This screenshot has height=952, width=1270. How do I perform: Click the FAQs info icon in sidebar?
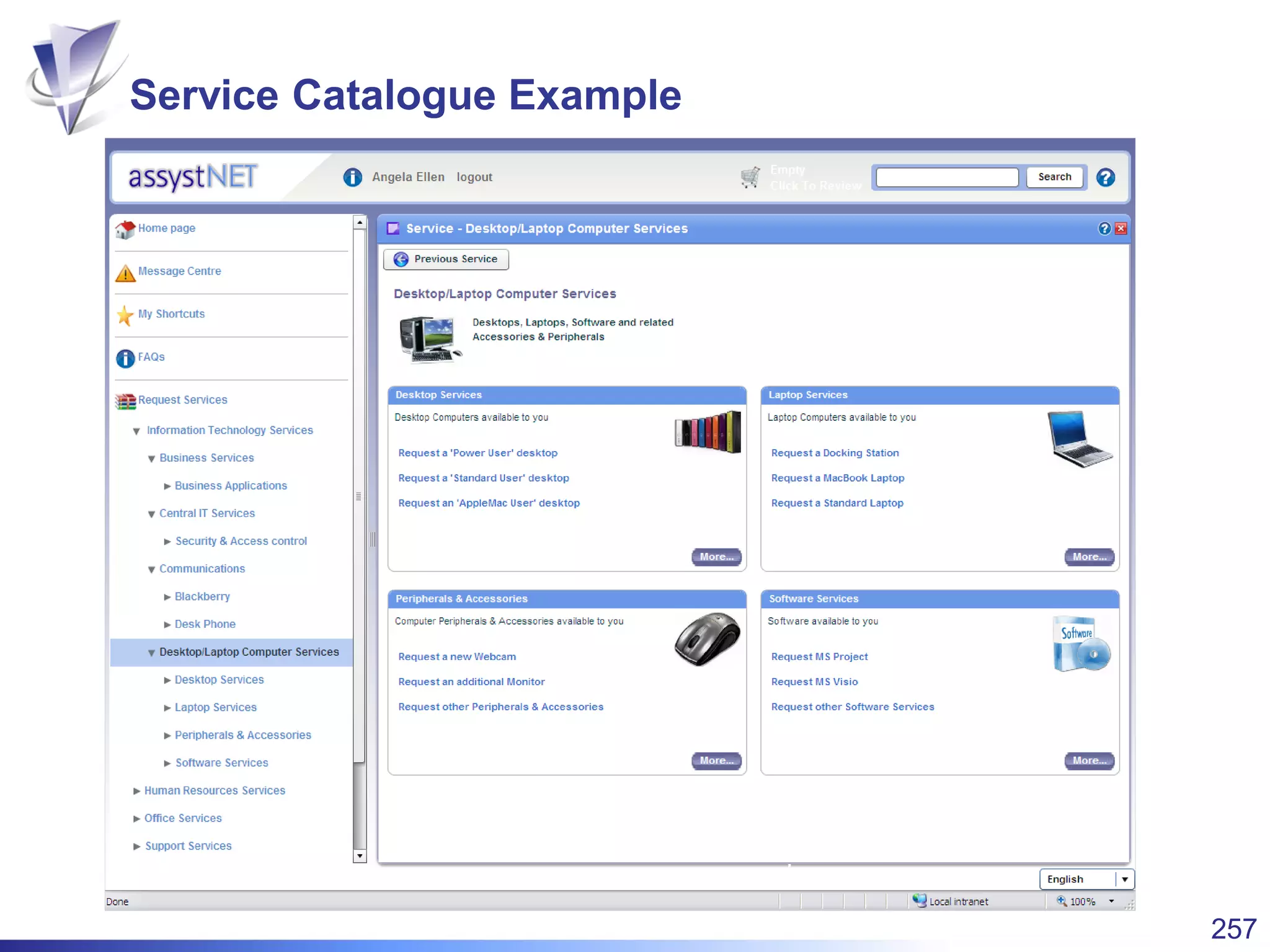tap(125, 358)
